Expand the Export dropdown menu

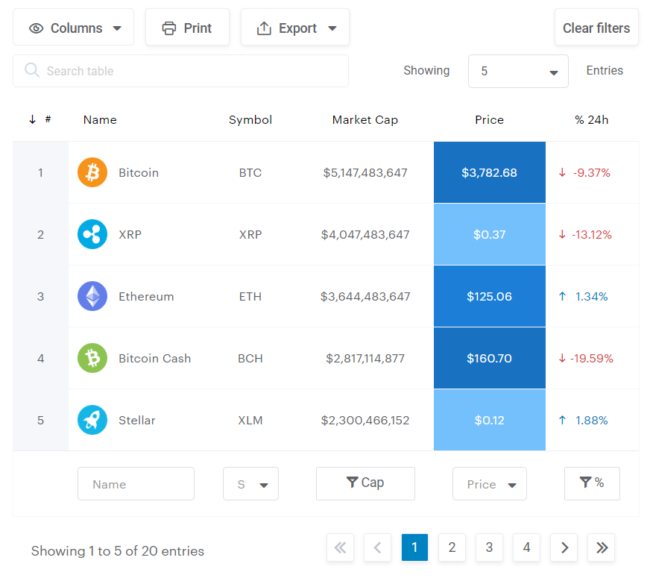[x=295, y=28]
